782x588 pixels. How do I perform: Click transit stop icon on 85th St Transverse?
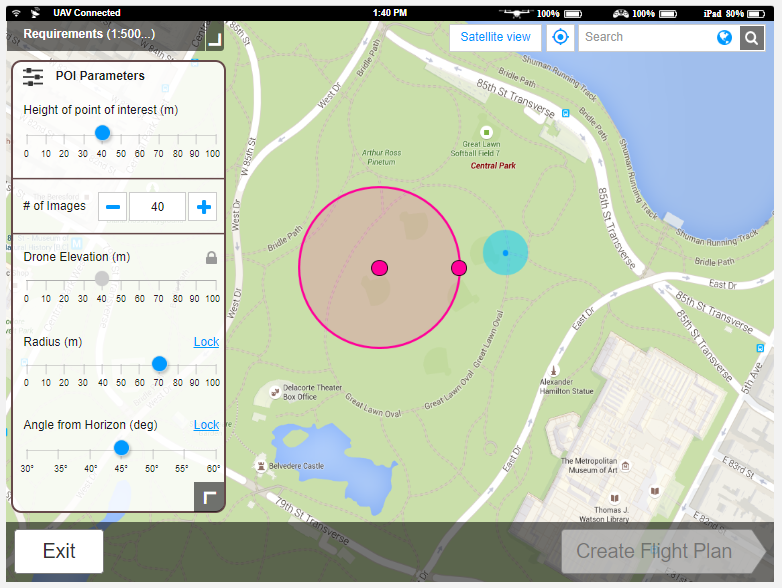click(566, 113)
